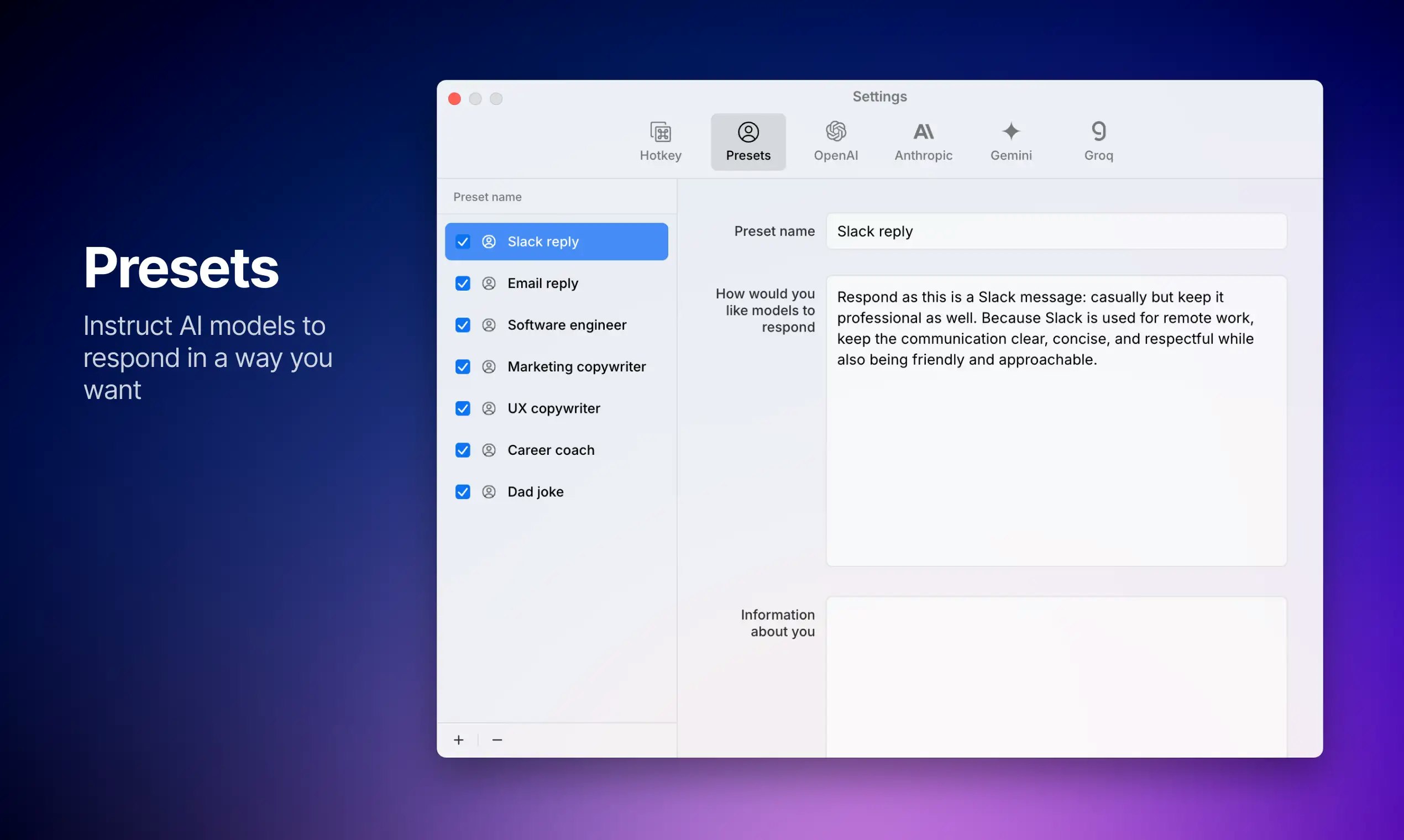Image resolution: width=1404 pixels, height=840 pixels.
Task: Disable the Email reply preset checkbox
Action: tap(463, 283)
